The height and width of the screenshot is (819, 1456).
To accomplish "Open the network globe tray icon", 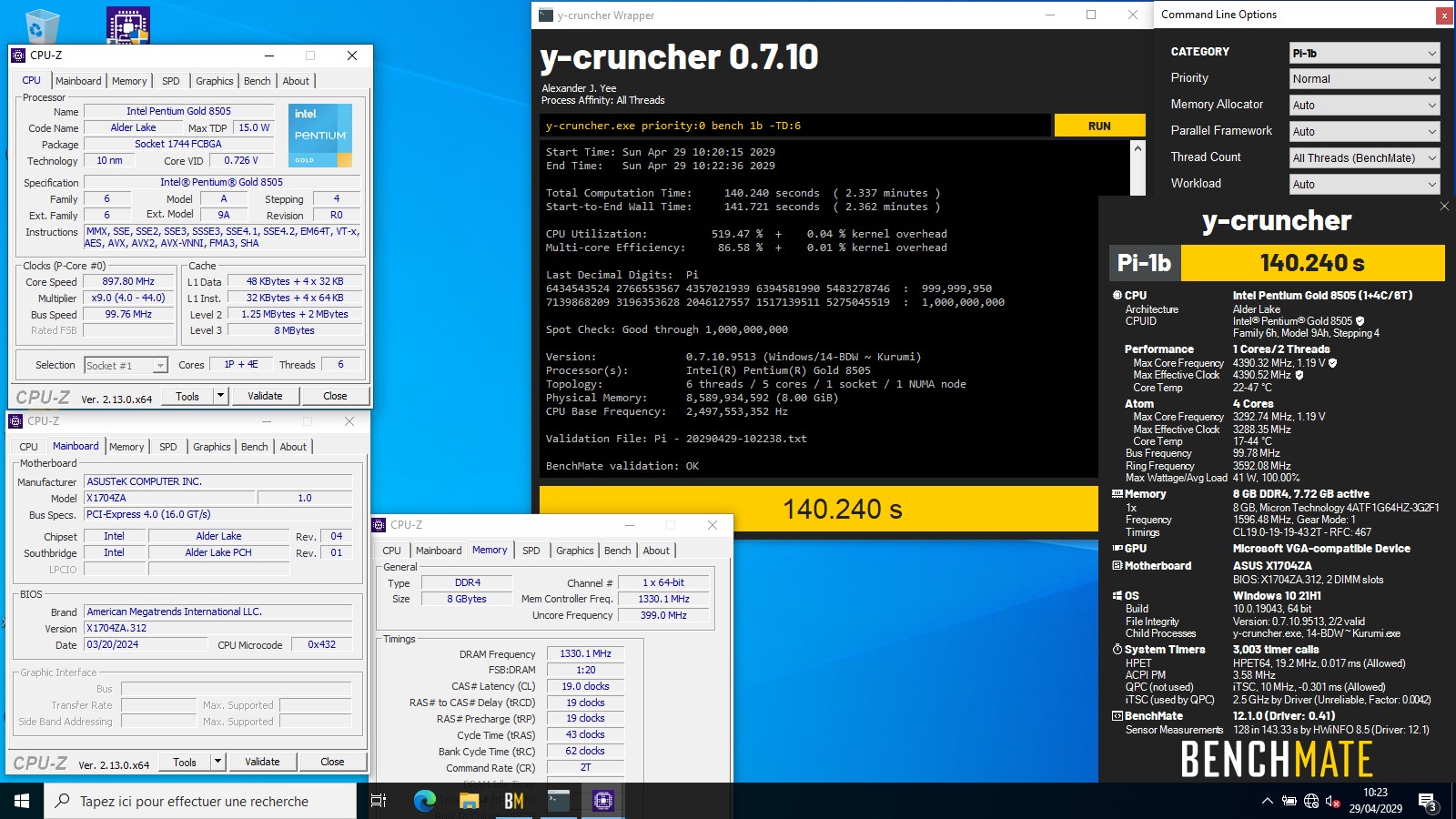I will click(x=1311, y=802).
